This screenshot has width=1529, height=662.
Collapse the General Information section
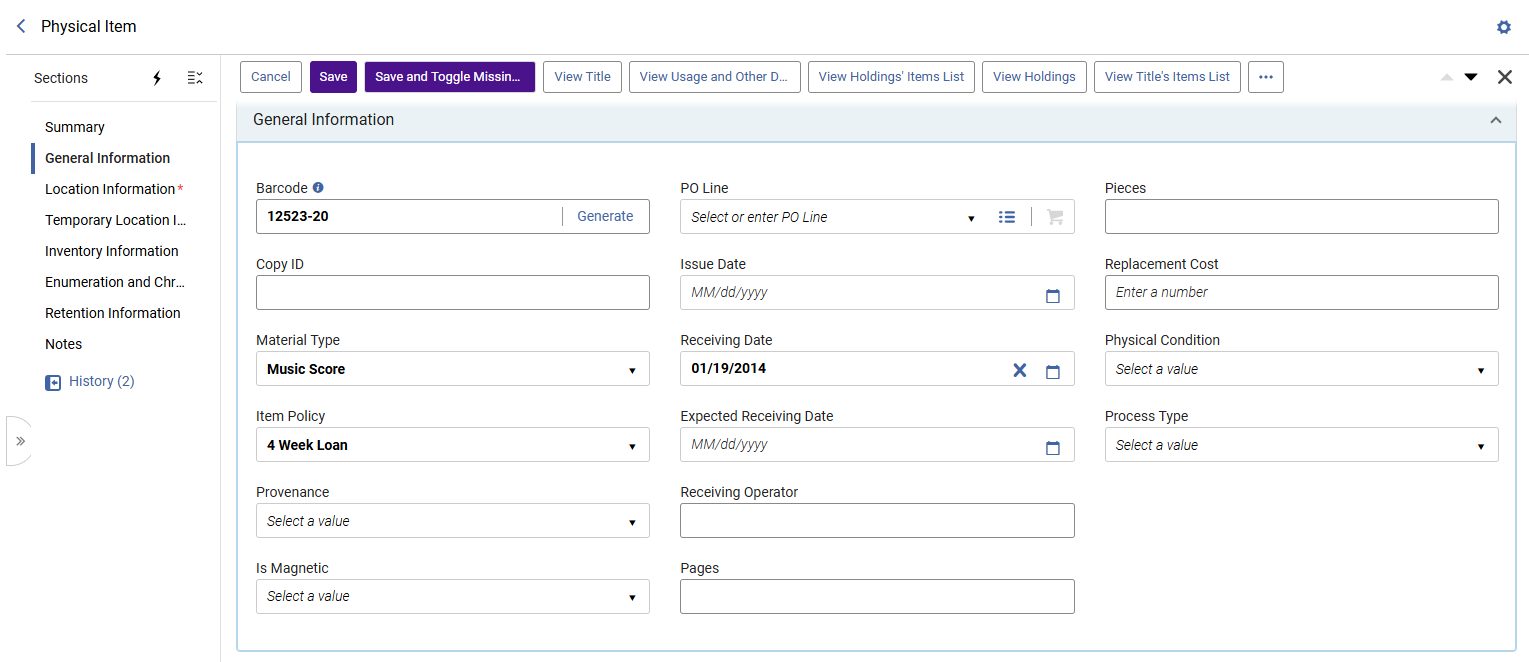tap(1496, 120)
